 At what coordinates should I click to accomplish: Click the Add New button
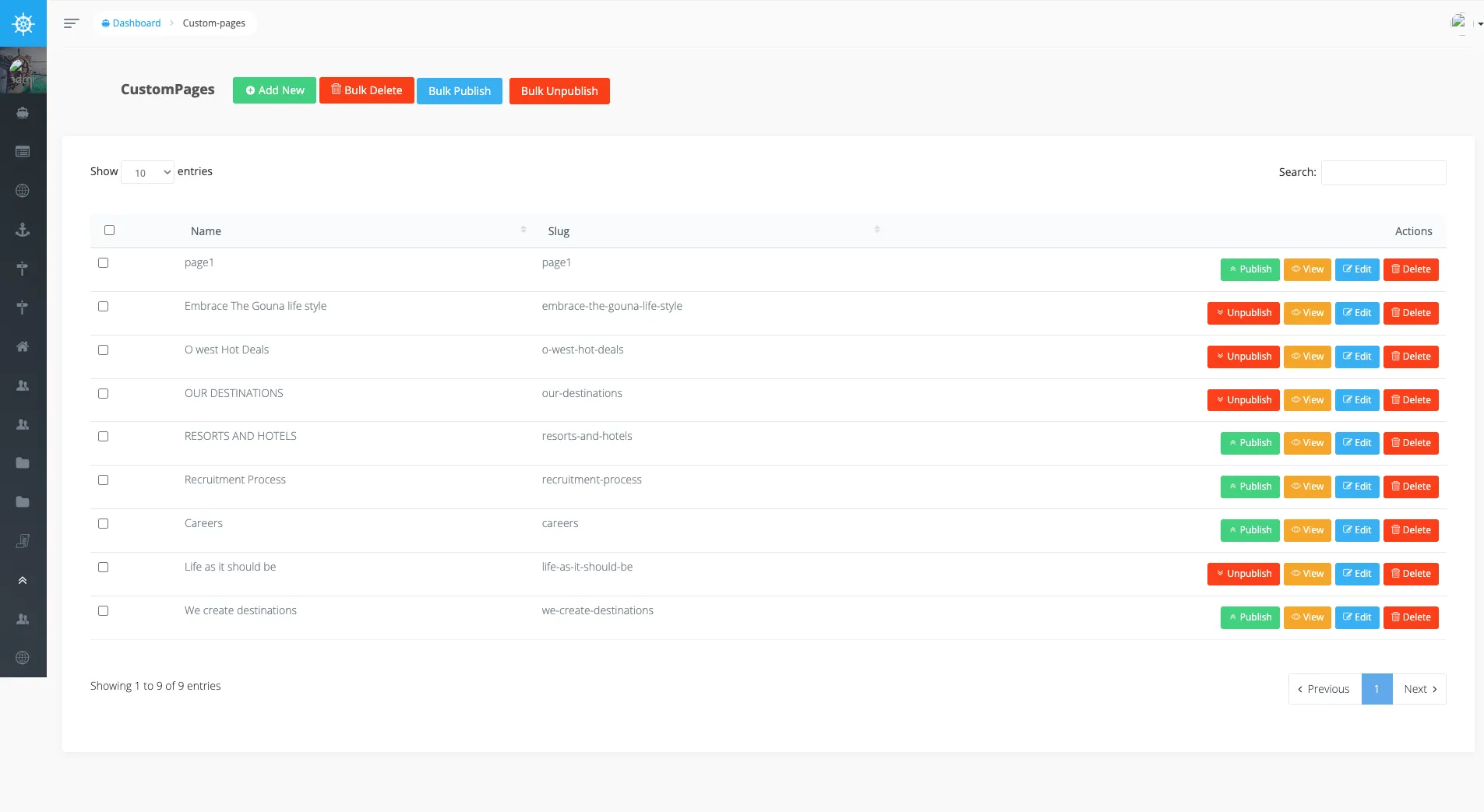[274, 90]
